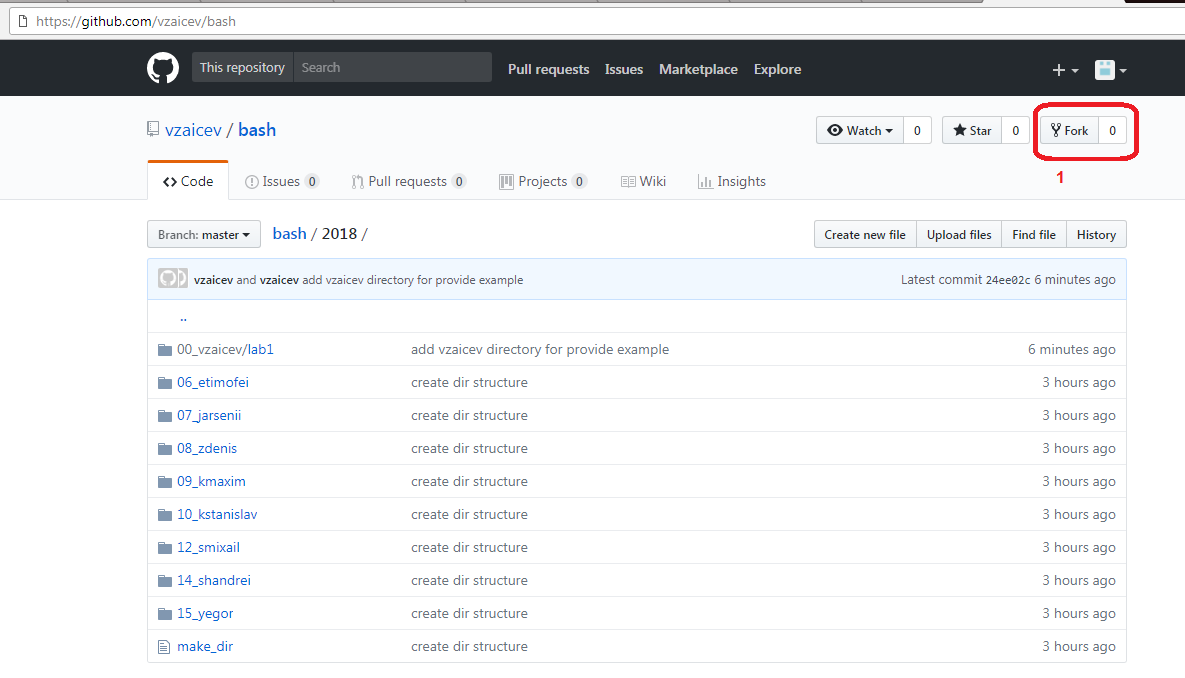Open bash repository name link in title
This screenshot has width=1185, height=678.
coord(257,130)
